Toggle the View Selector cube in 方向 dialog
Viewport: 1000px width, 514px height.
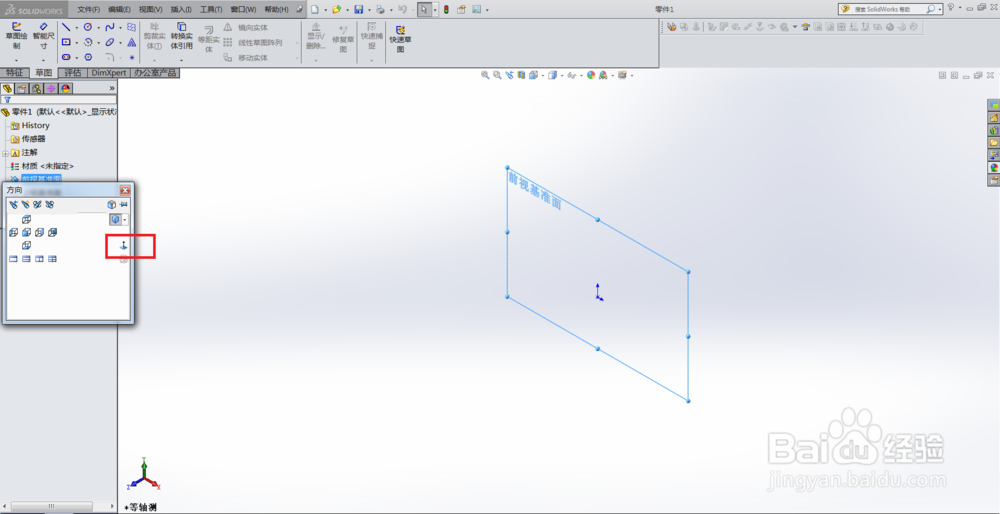[x=112, y=205]
